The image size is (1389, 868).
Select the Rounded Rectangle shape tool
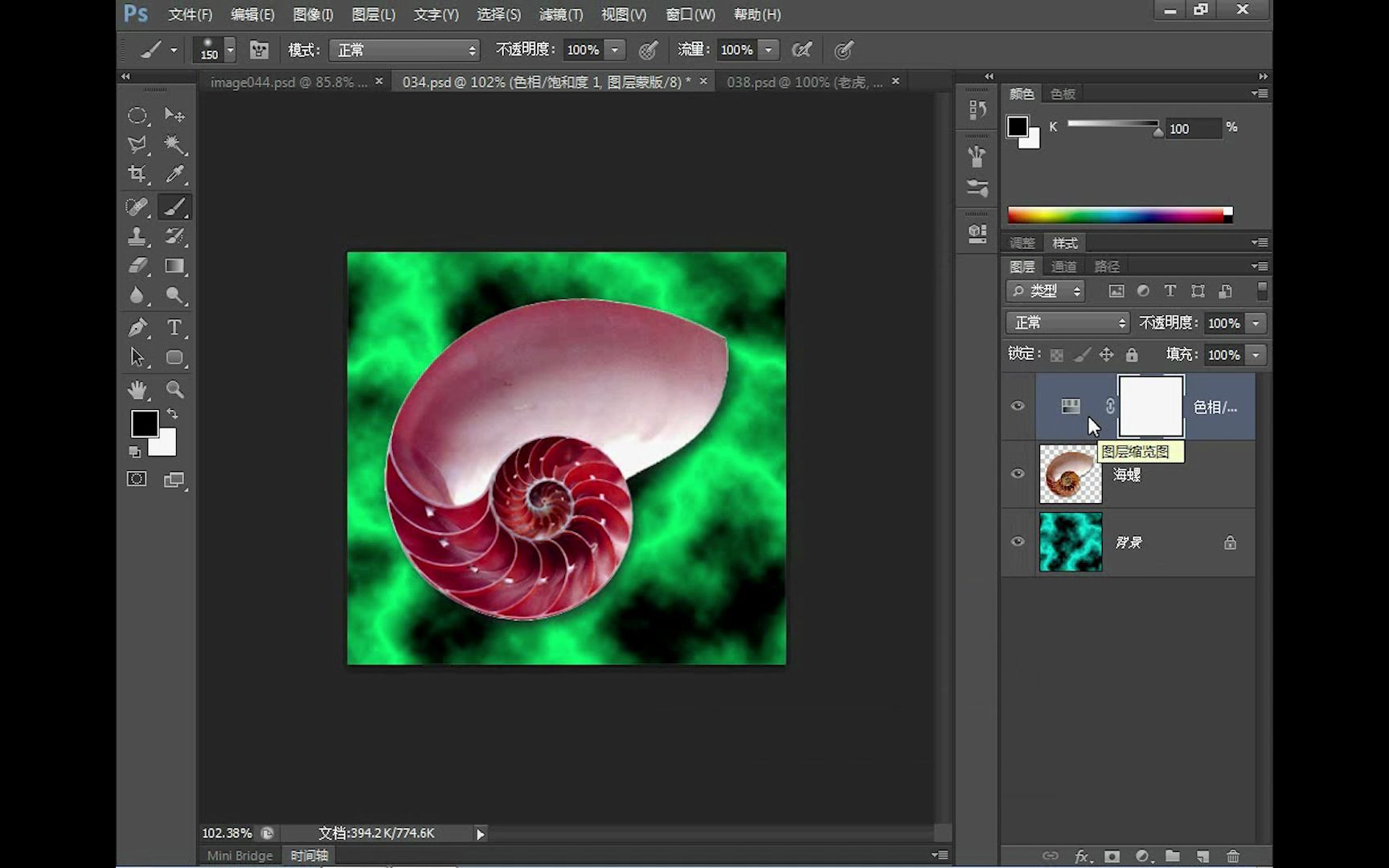174,358
